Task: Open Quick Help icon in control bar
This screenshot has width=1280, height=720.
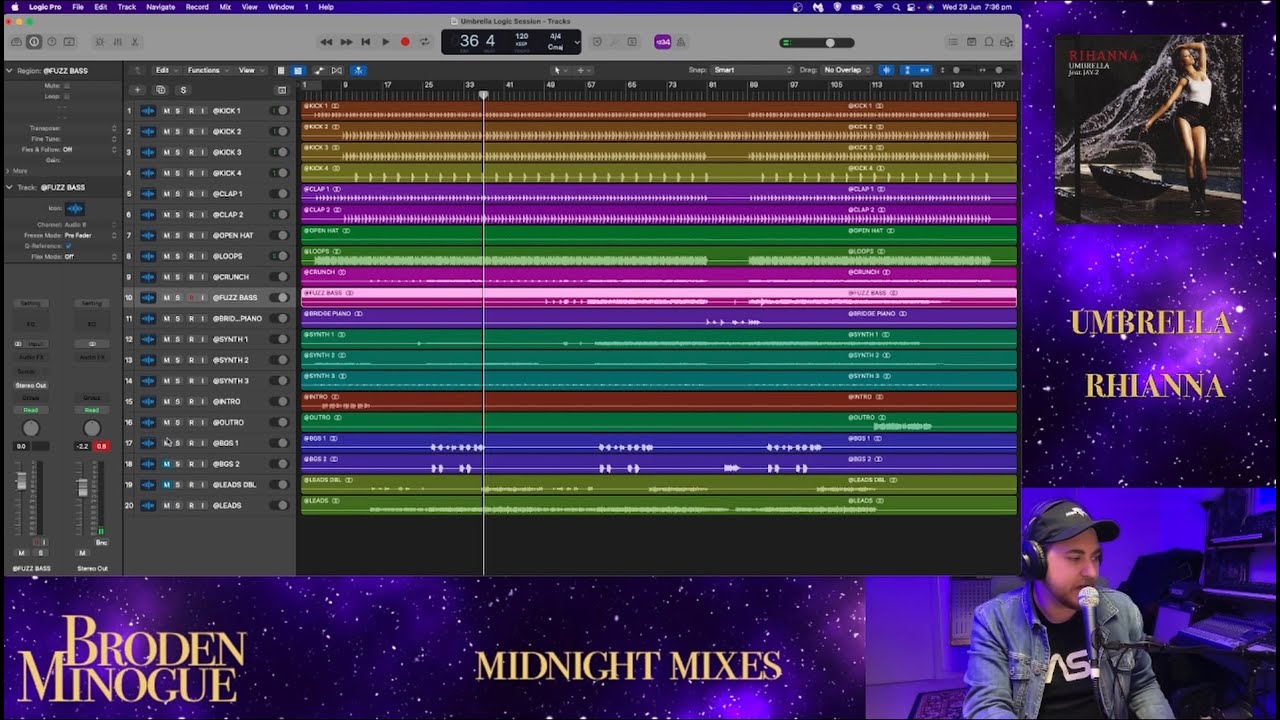Action: pos(51,42)
